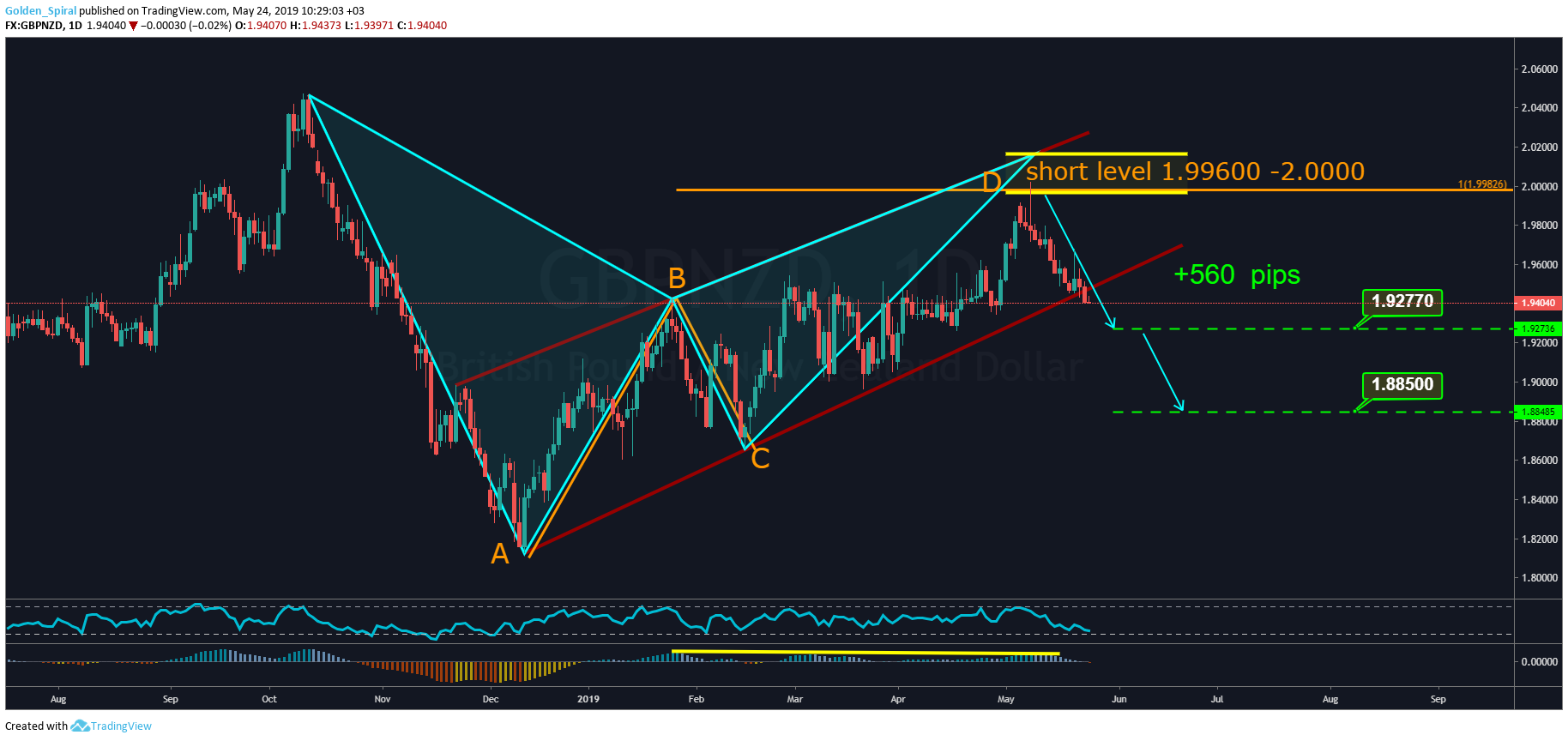
Task: Select pattern point label A
Action: tap(500, 555)
